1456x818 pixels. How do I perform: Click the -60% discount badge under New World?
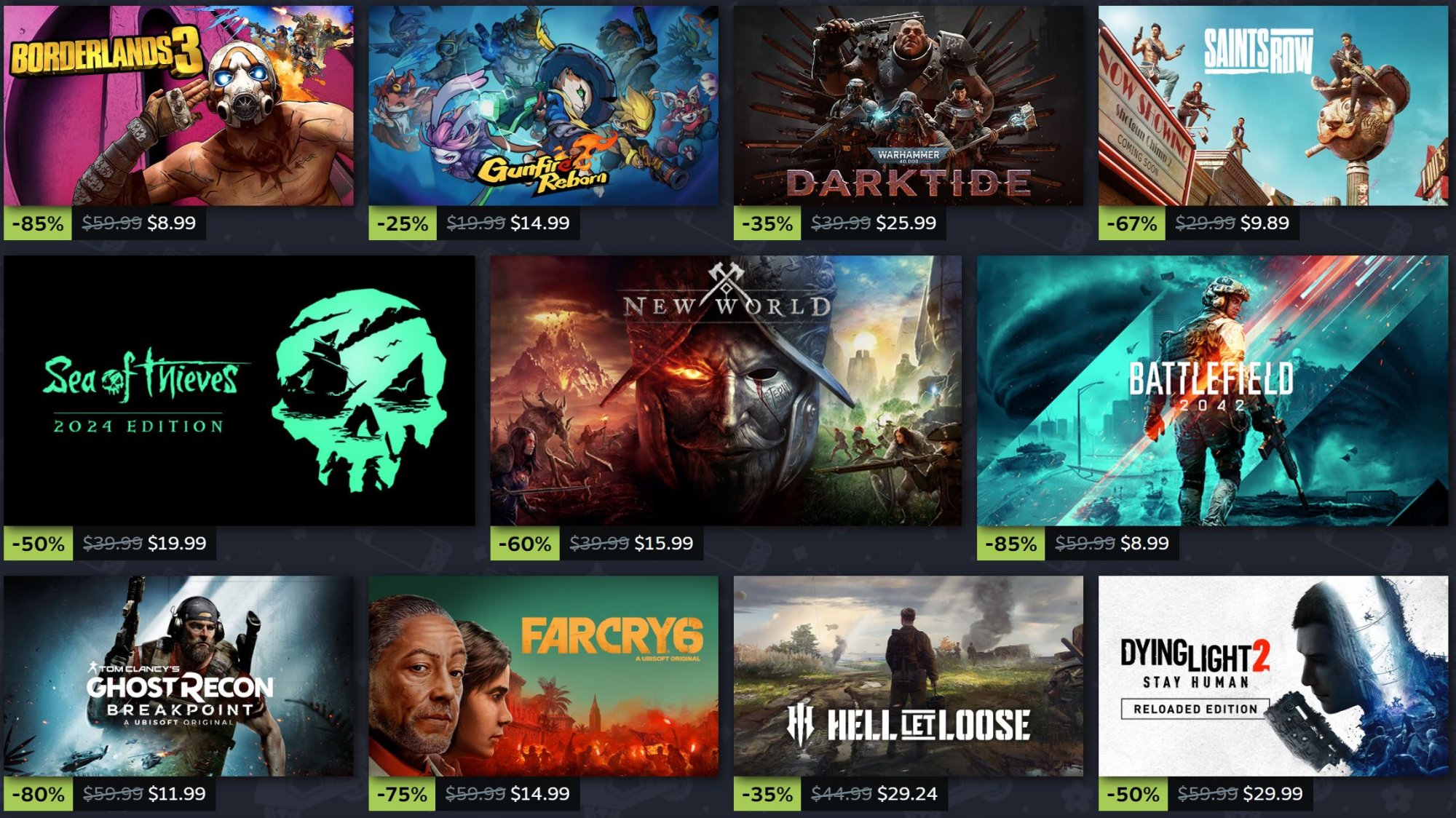(x=524, y=544)
